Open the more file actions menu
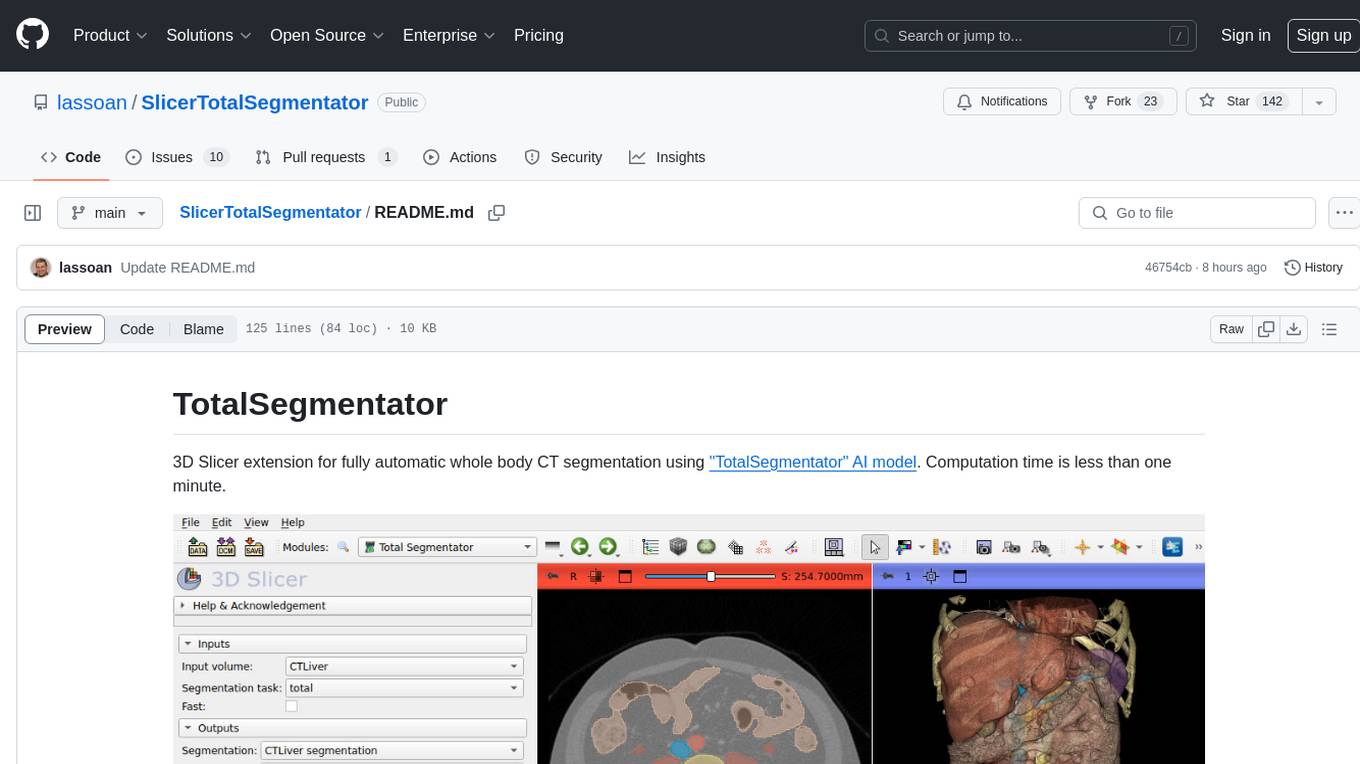Image resolution: width=1360 pixels, height=764 pixels. (1344, 213)
